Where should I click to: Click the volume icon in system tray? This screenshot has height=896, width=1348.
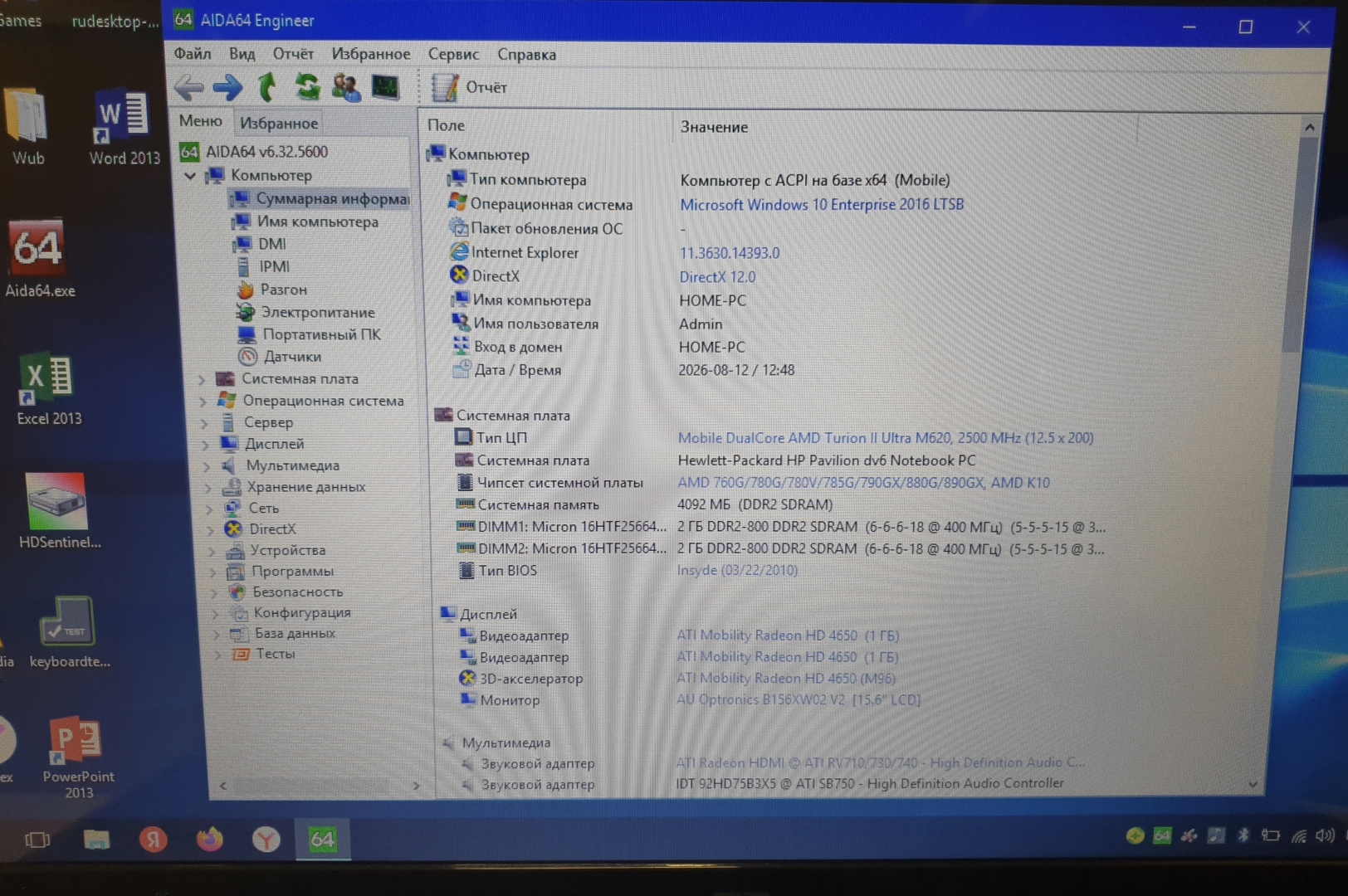tap(1324, 835)
